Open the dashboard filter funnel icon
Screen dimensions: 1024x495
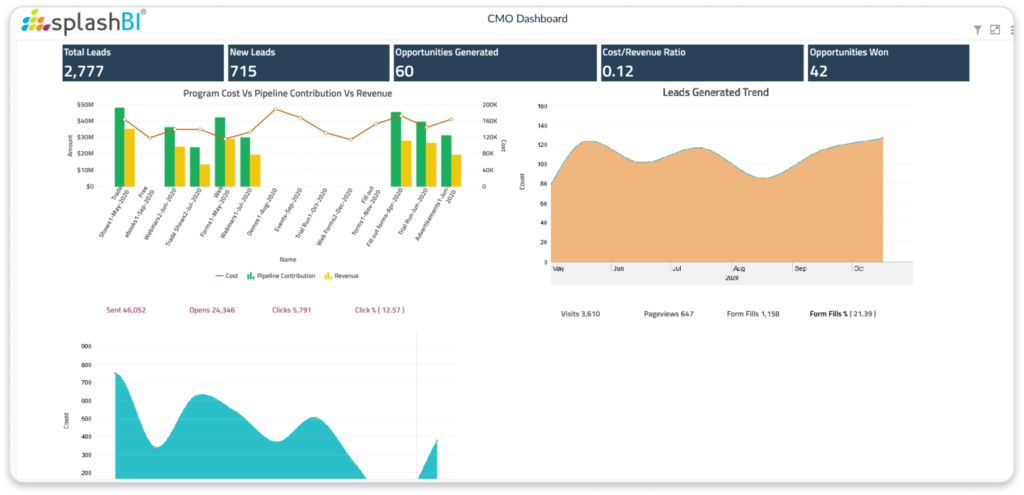tap(977, 30)
